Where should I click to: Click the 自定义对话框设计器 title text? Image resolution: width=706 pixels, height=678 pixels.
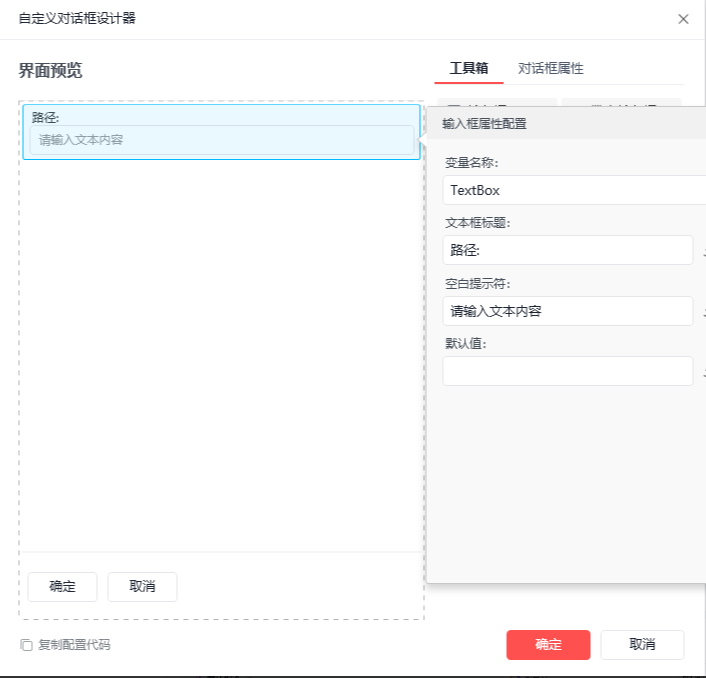77,18
